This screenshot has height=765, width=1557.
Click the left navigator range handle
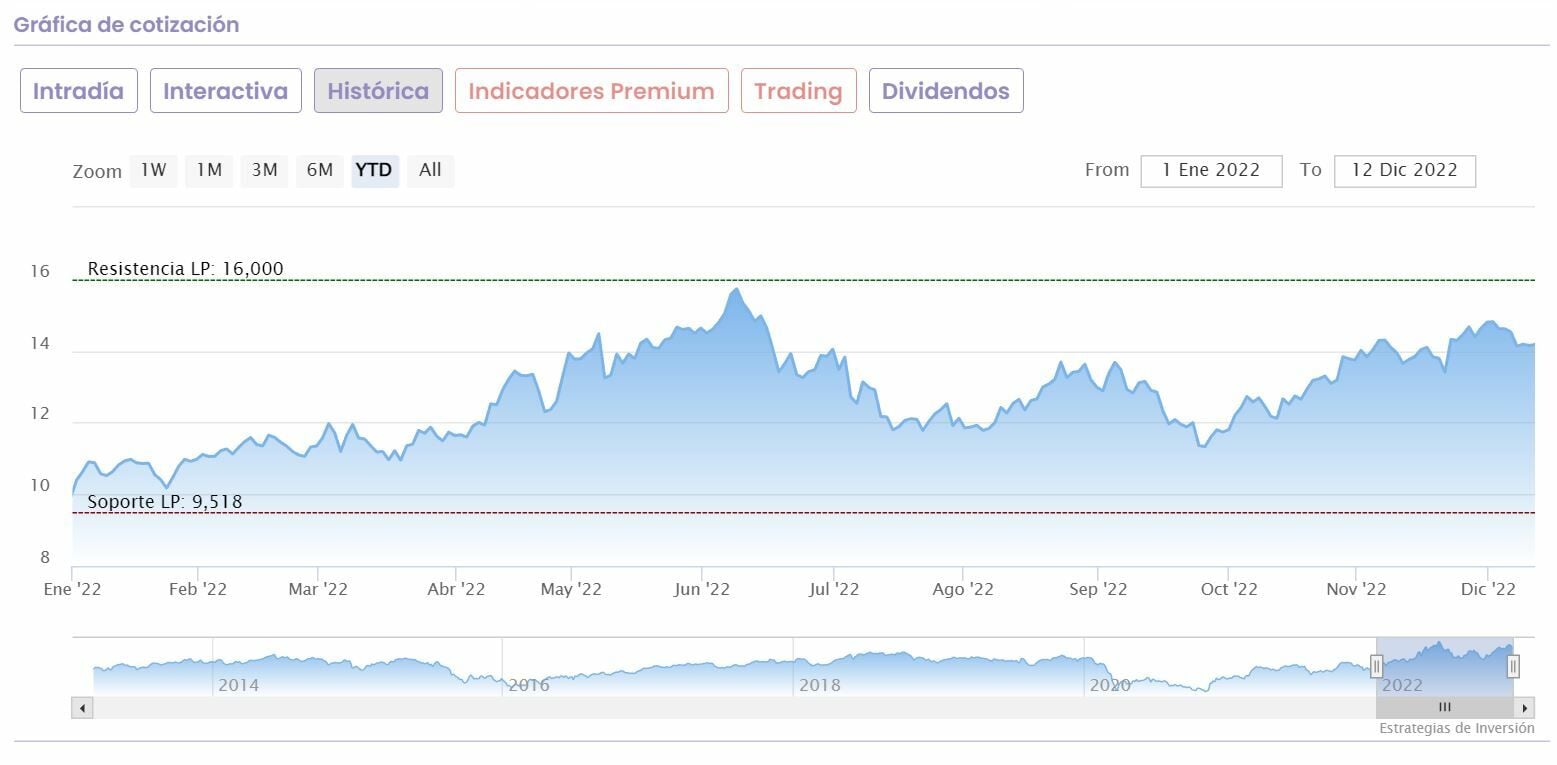(x=1377, y=666)
